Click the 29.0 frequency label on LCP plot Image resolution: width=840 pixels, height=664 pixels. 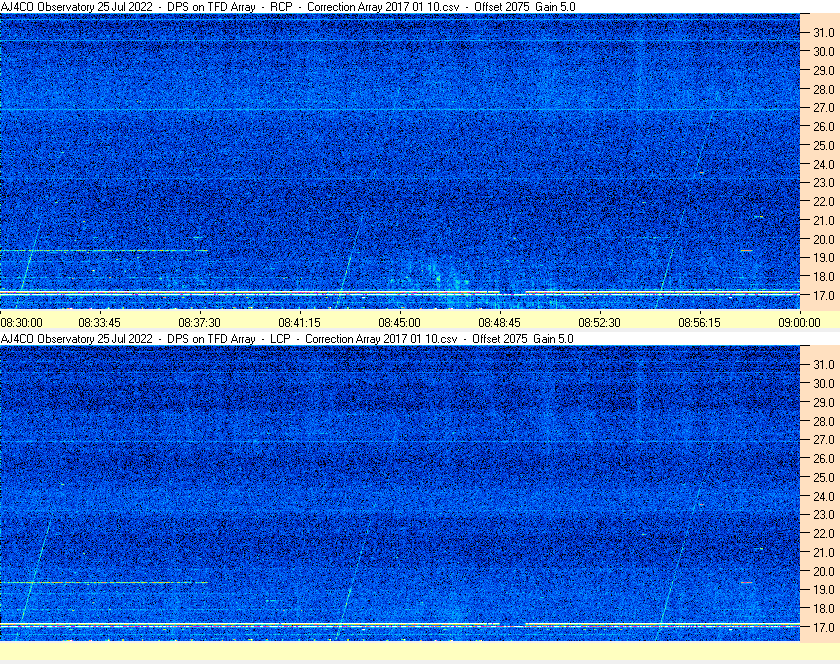[x=824, y=402]
